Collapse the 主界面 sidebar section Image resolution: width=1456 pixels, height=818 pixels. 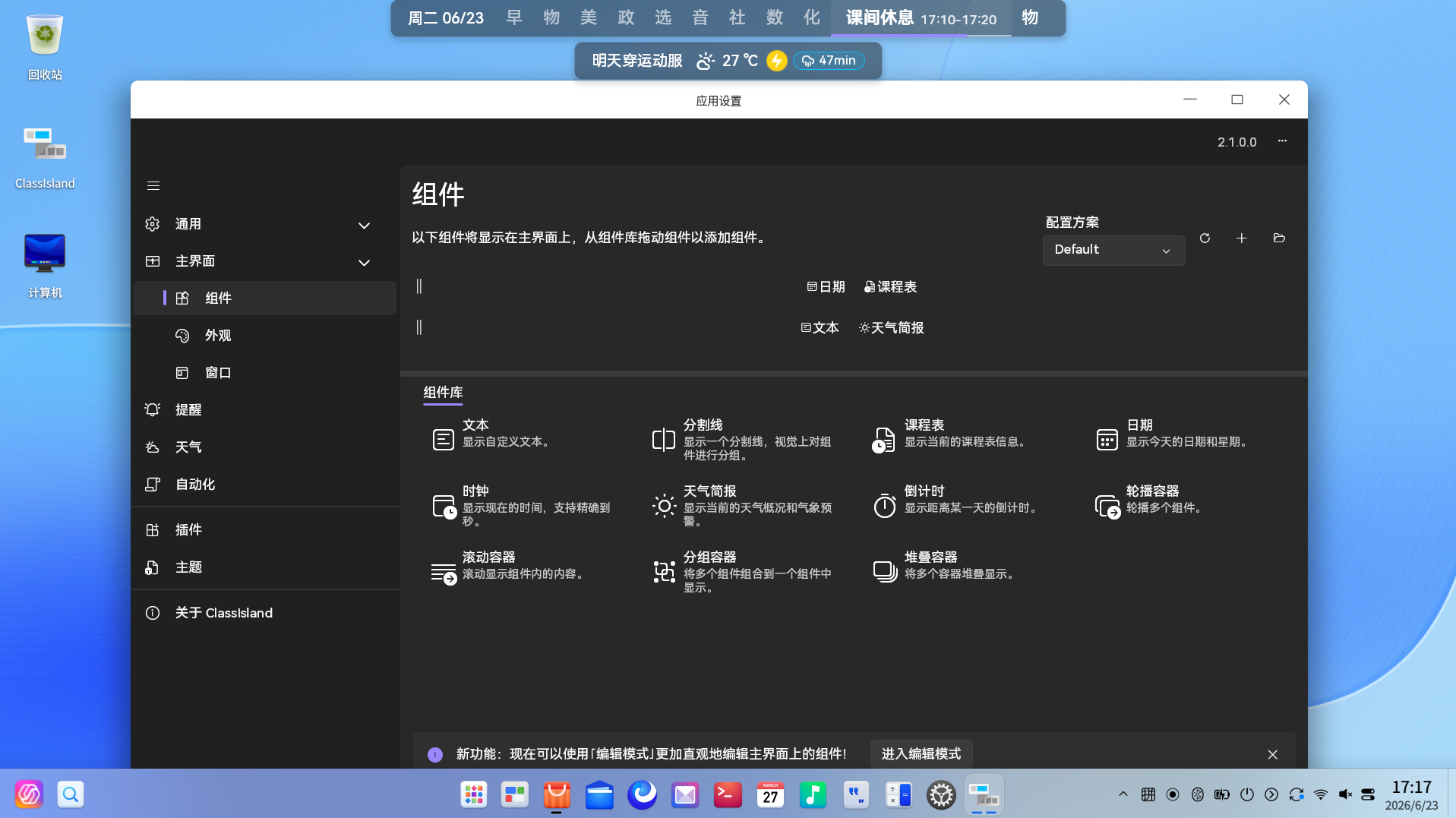point(265,261)
